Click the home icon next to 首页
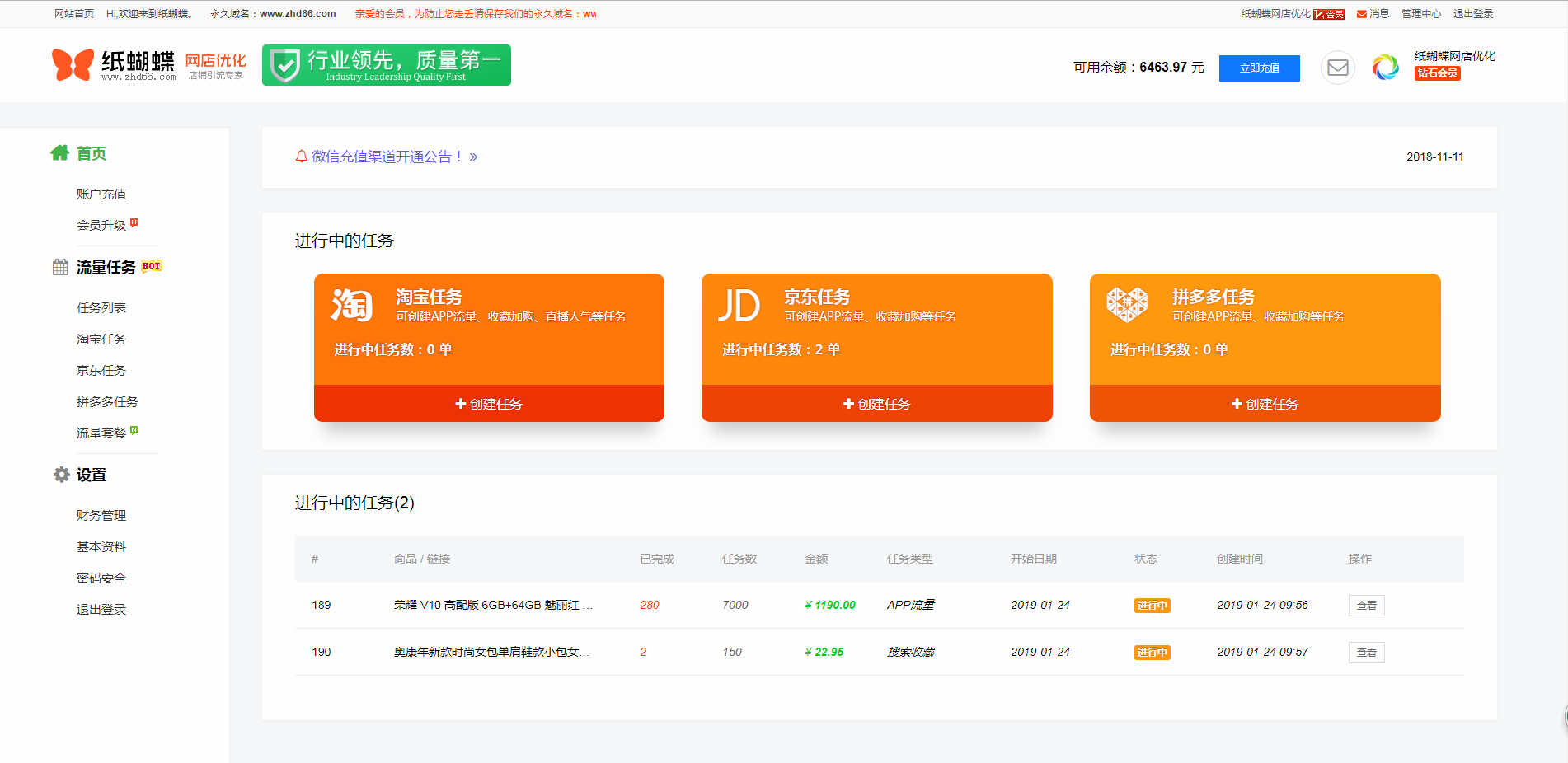Screen dimensions: 1568x763 59,152
